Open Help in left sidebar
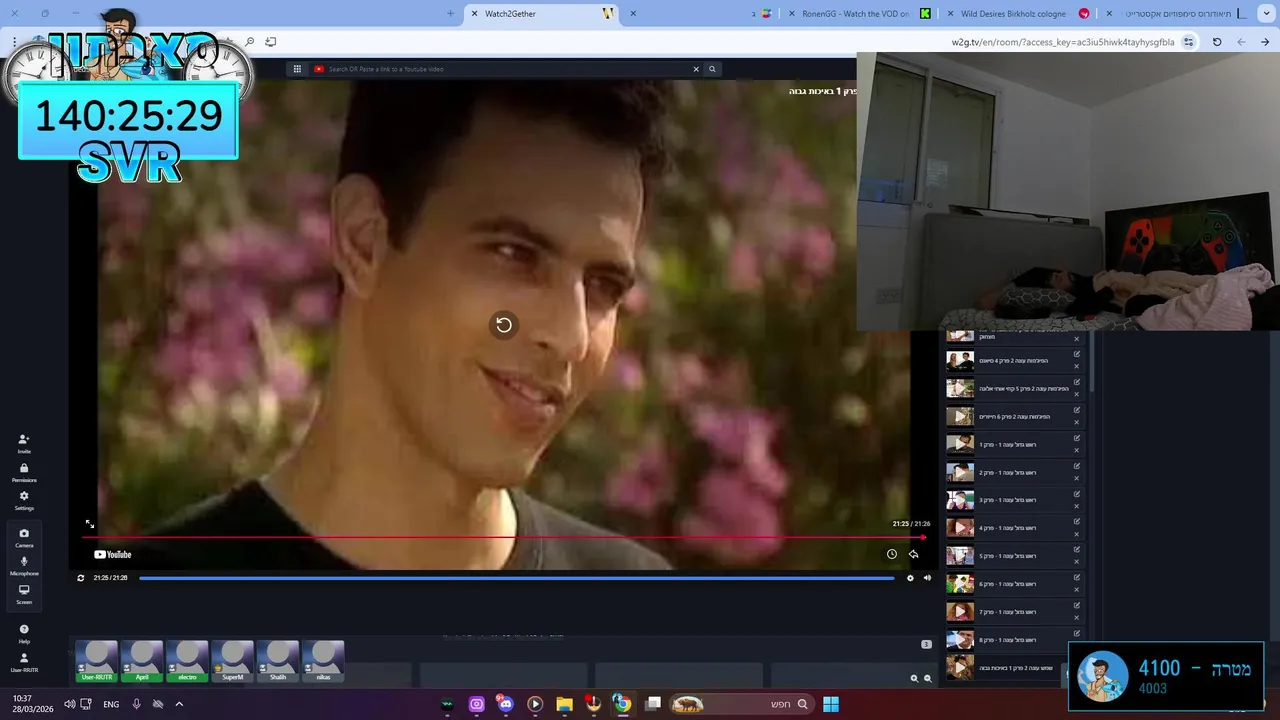 [24, 633]
